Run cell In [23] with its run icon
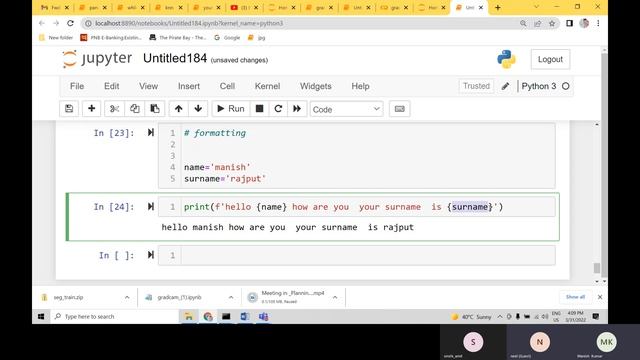Image resolution: width=640 pixels, height=360 pixels. pyautogui.click(x=151, y=132)
